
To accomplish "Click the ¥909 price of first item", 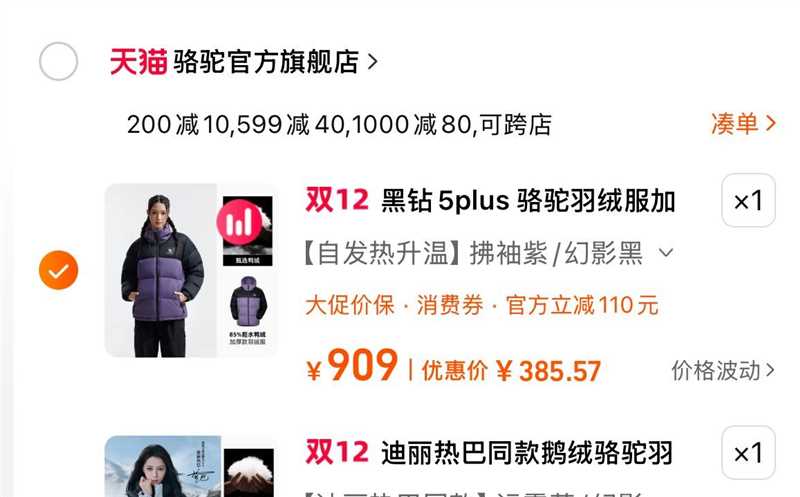I will 352,365.
